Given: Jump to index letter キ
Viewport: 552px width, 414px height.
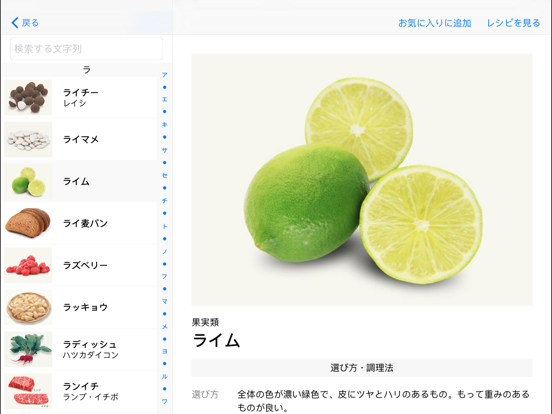Looking at the screenshot, I should 164,125.
